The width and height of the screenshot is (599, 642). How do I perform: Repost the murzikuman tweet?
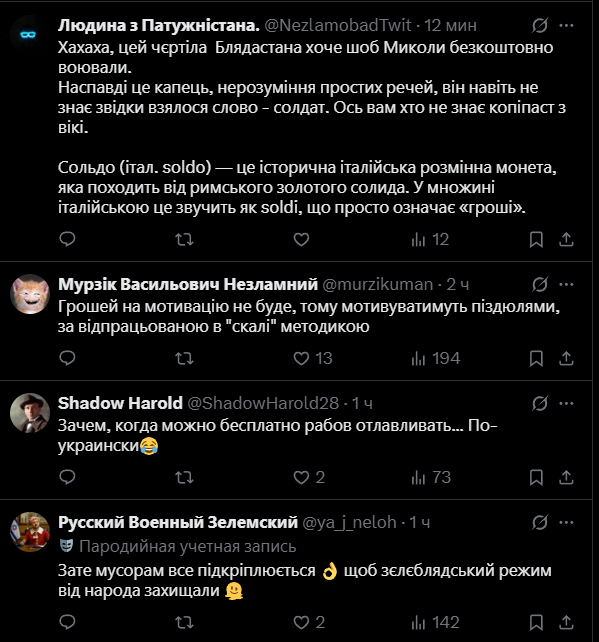point(184,359)
